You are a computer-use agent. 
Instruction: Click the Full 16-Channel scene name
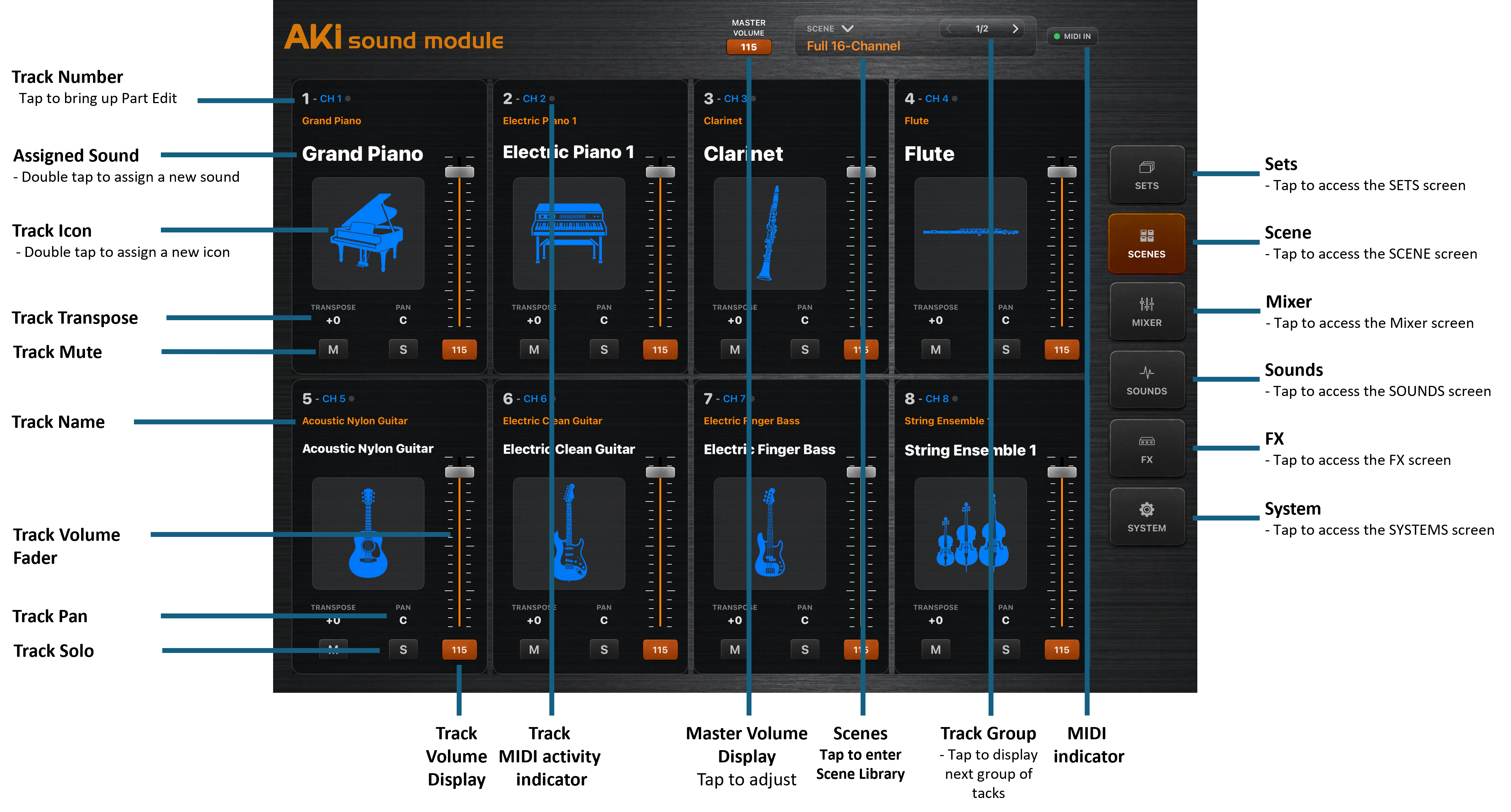[853, 46]
